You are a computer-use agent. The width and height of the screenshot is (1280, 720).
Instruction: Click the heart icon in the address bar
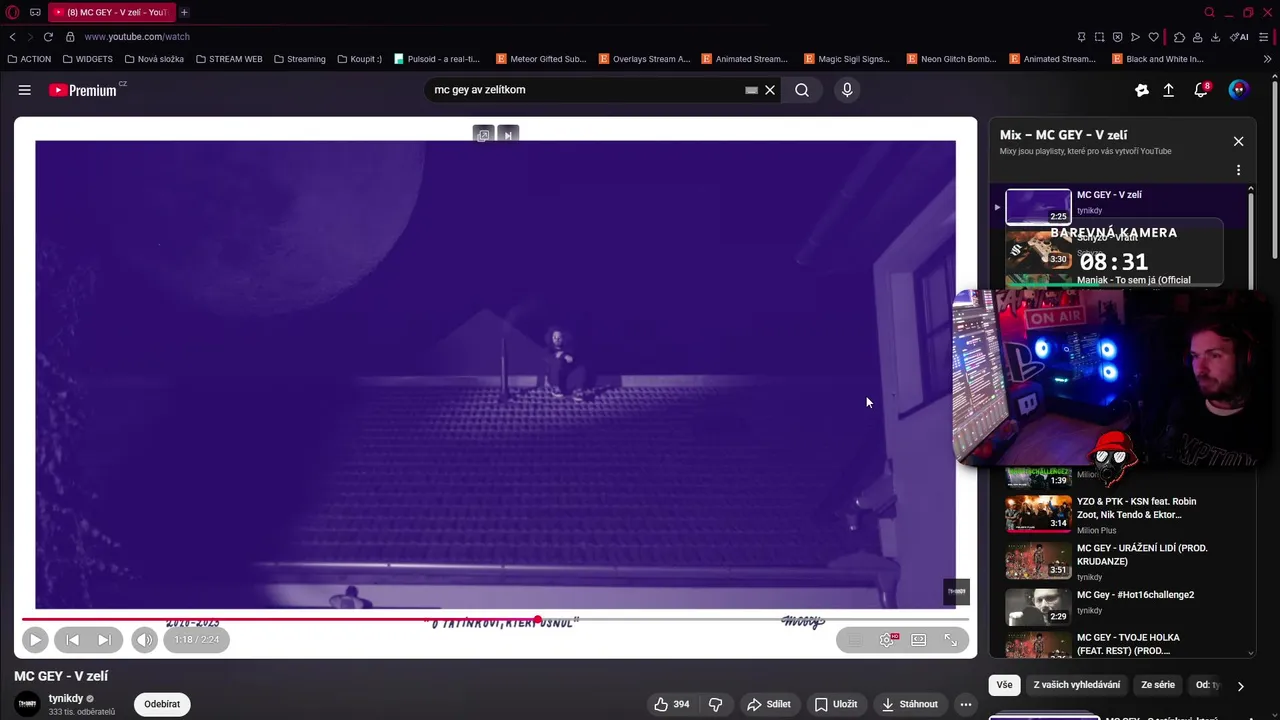(1153, 37)
